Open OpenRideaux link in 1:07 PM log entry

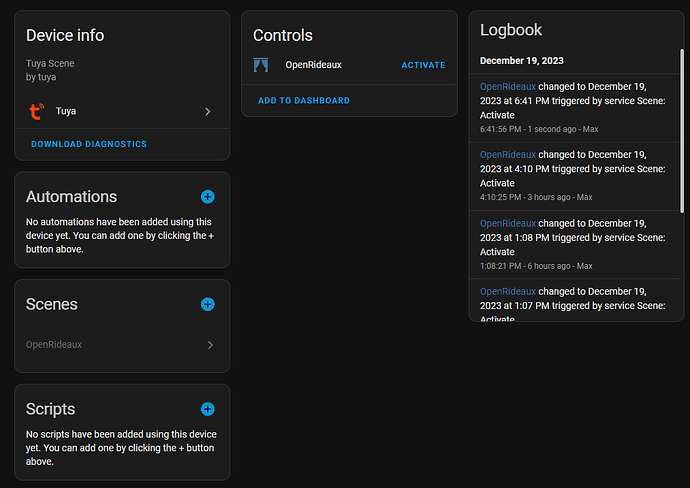point(508,291)
